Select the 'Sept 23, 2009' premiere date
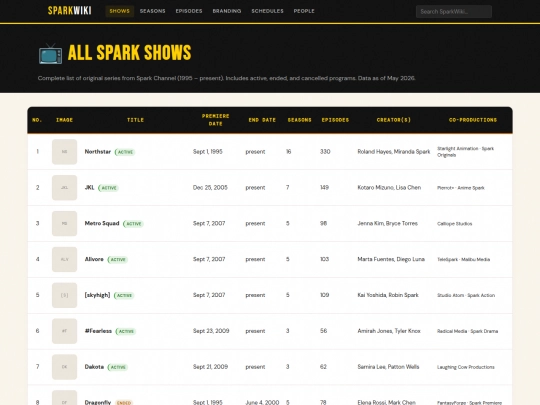540x405 pixels. [211, 331]
